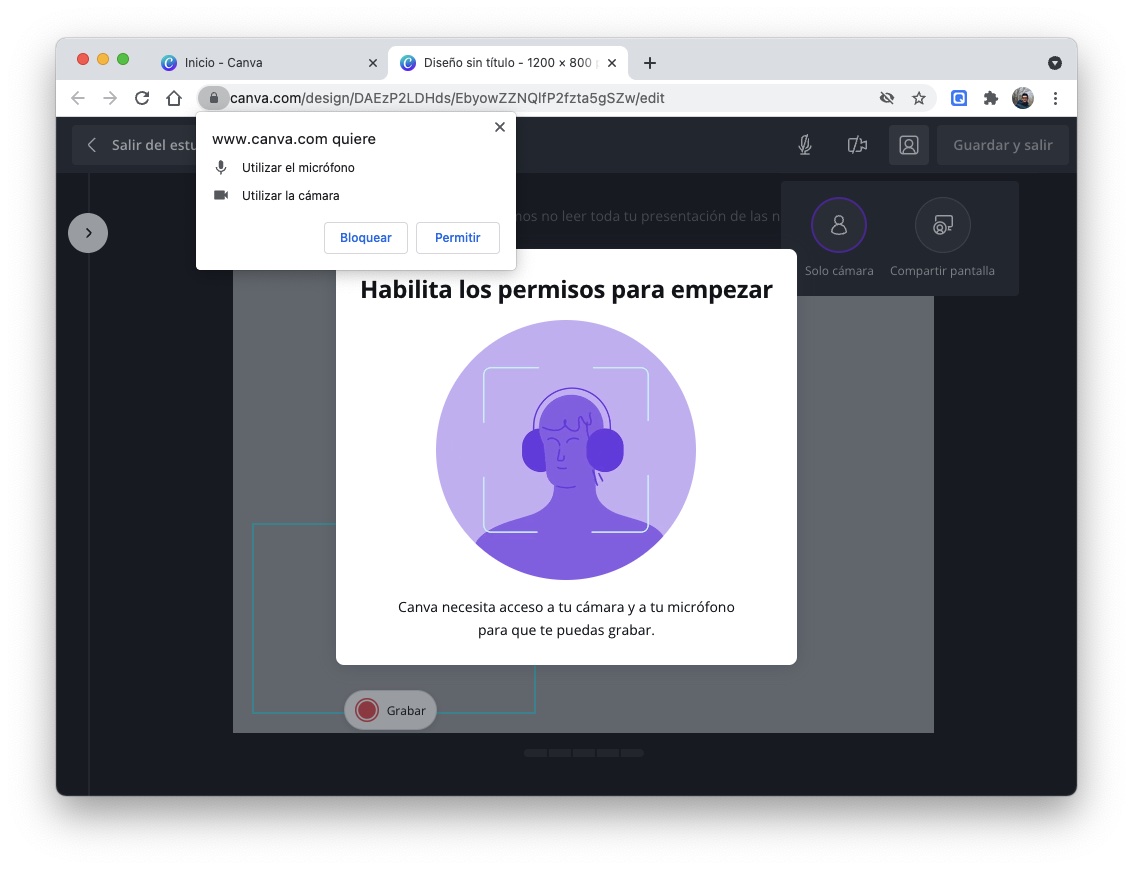Open the recording mode selector icon
Image resolution: width=1133 pixels, height=870 pixels.
point(908,145)
